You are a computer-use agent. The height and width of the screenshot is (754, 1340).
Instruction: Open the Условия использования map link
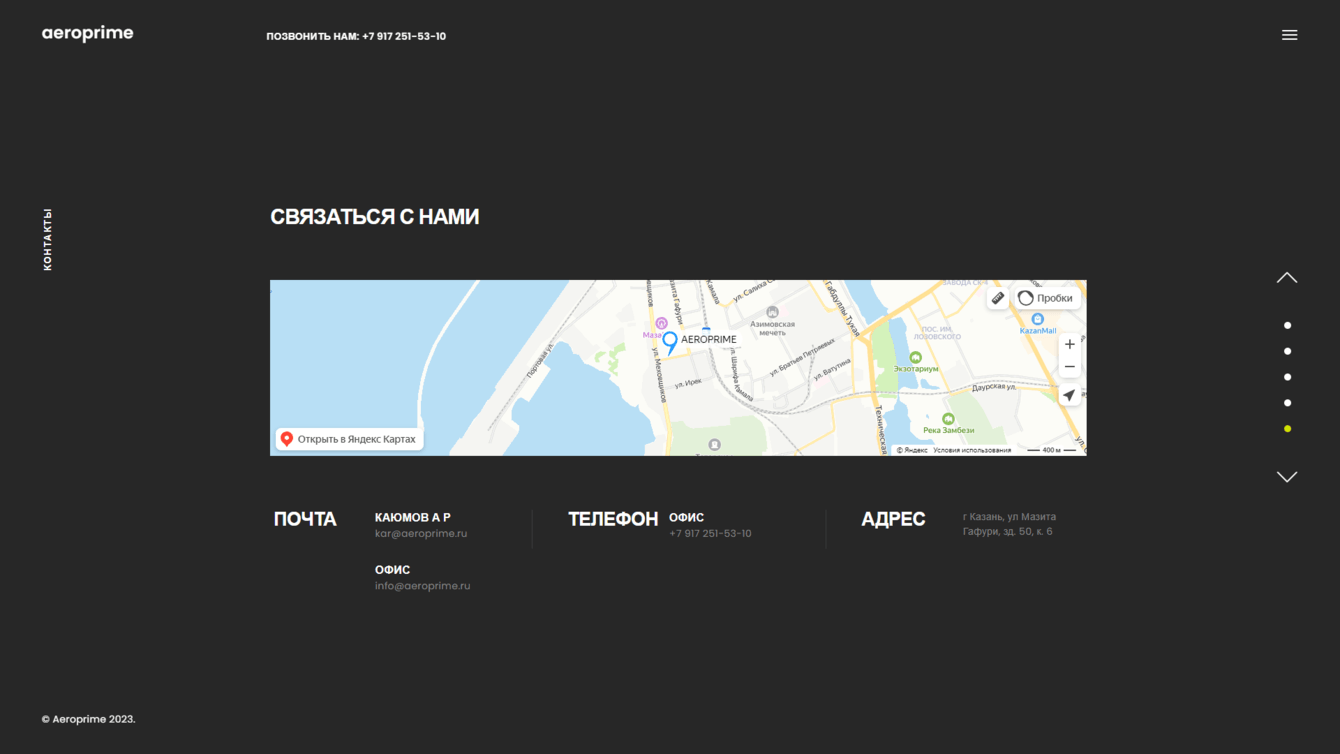(x=972, y=450)
